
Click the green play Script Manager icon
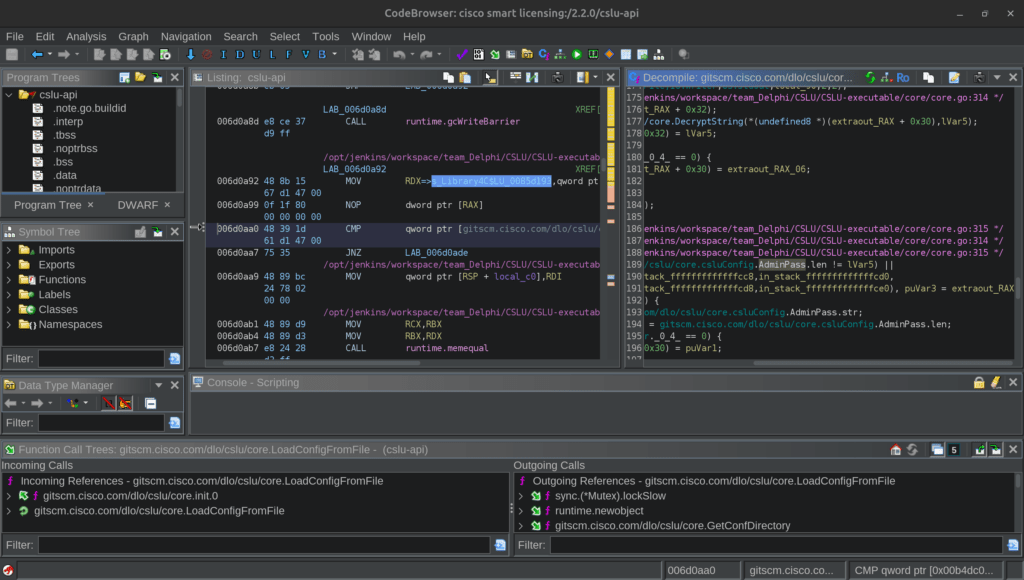(577, 55)
